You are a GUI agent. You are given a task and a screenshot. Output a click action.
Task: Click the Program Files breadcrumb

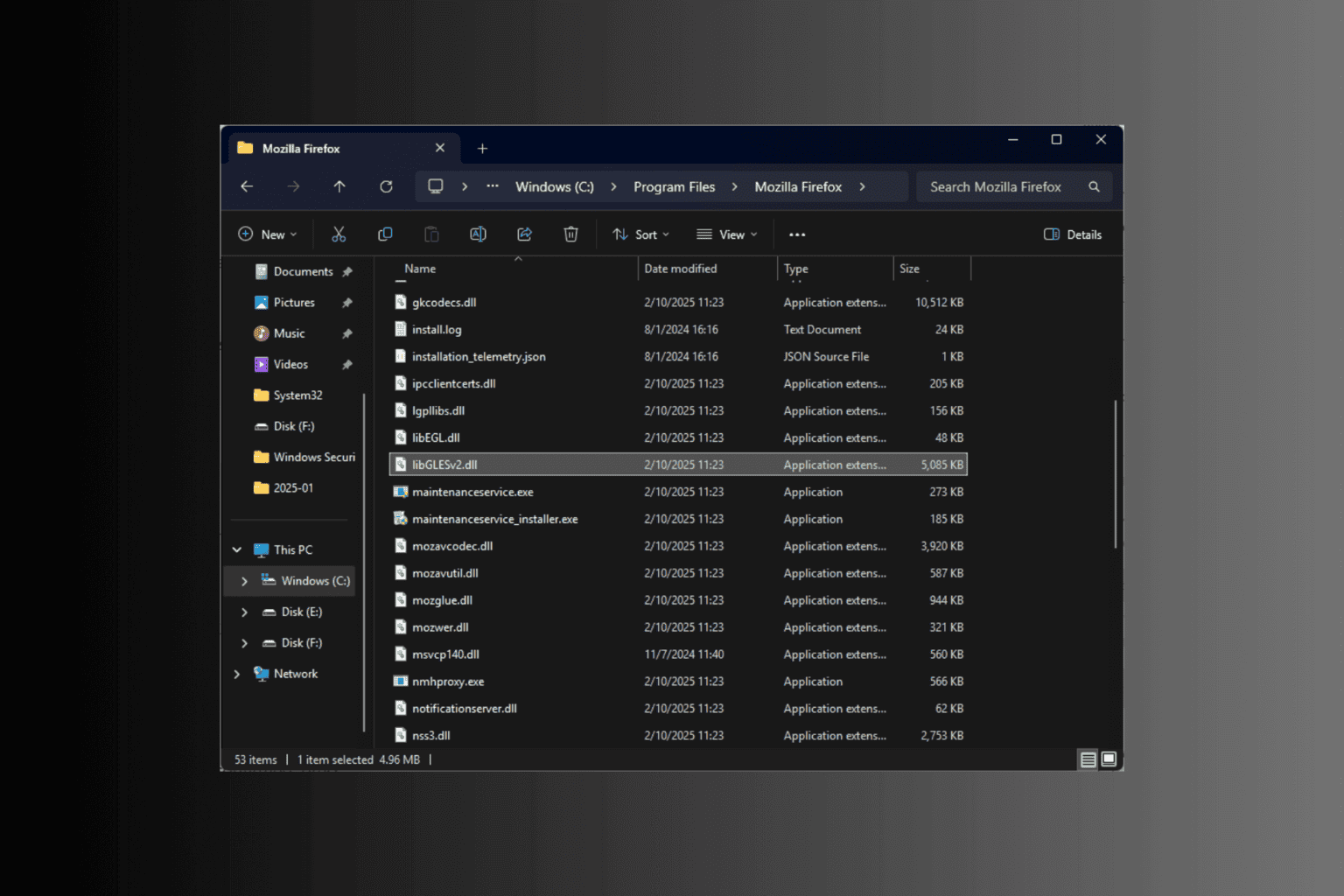pyautogui.click(x=674, y=186)
